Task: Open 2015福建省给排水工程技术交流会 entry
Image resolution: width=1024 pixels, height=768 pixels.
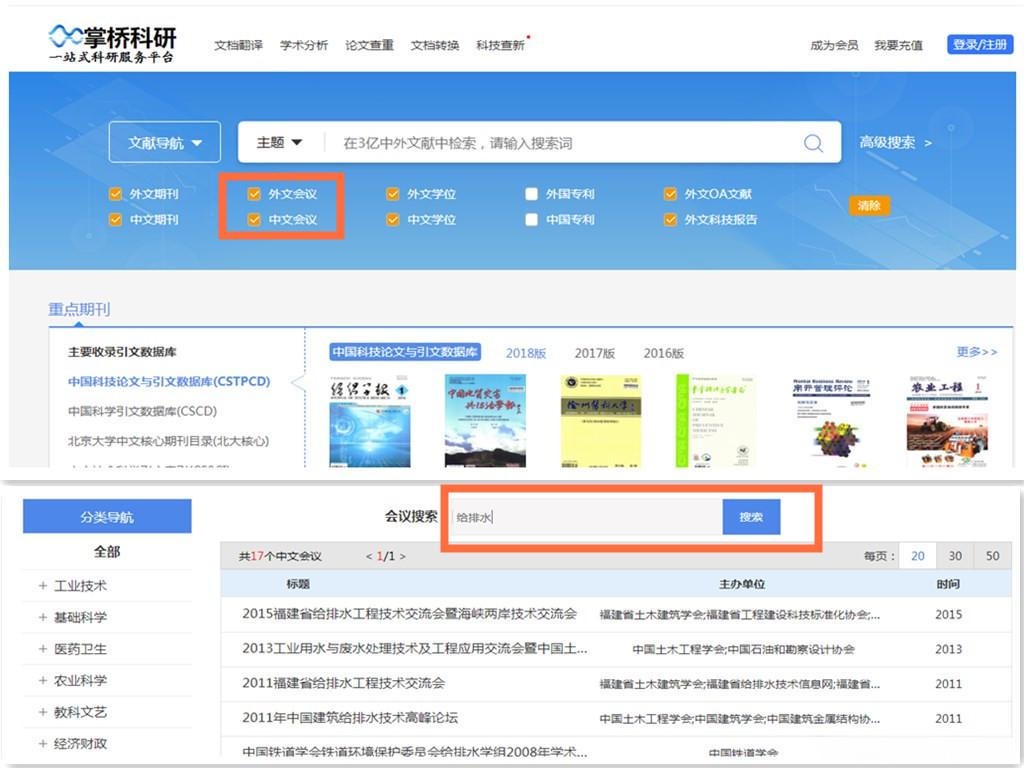Action: (409, 614)
